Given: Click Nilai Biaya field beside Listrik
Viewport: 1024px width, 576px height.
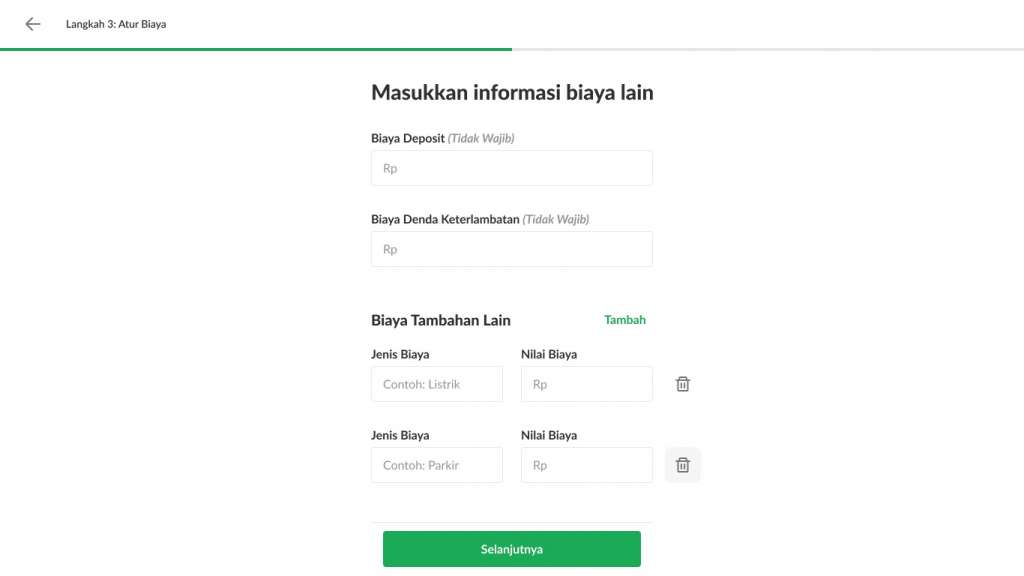Looking at the screenshot, I should coord(586,384).
